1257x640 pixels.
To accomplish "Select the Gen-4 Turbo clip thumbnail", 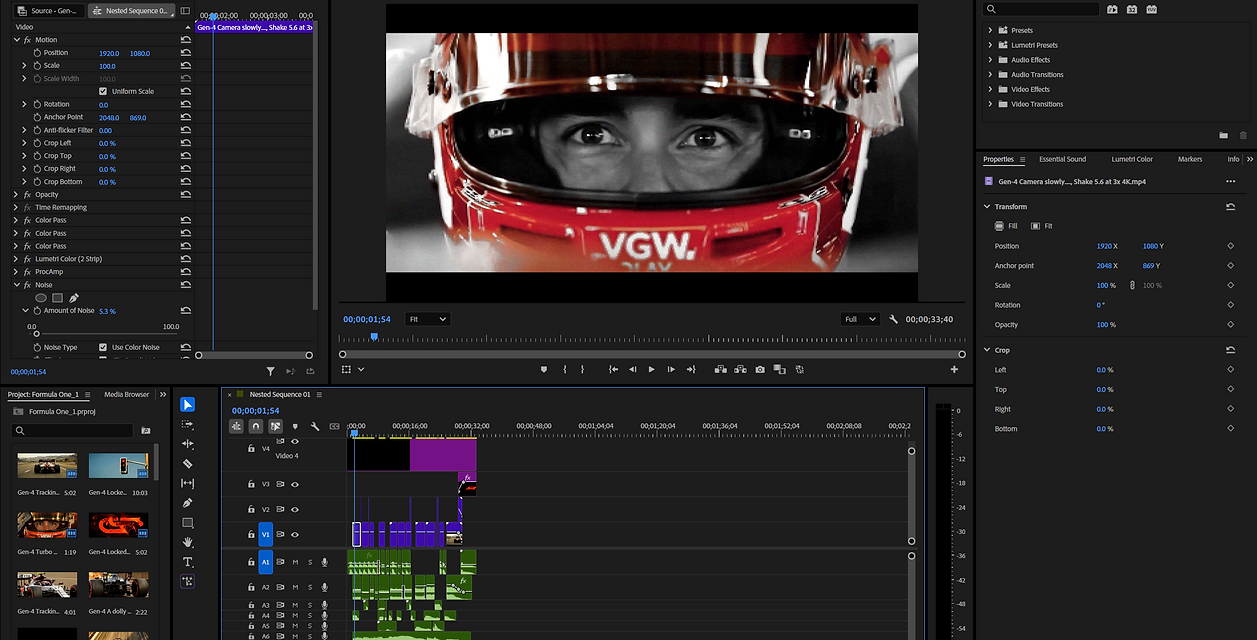I will click(x=47, y=526).
